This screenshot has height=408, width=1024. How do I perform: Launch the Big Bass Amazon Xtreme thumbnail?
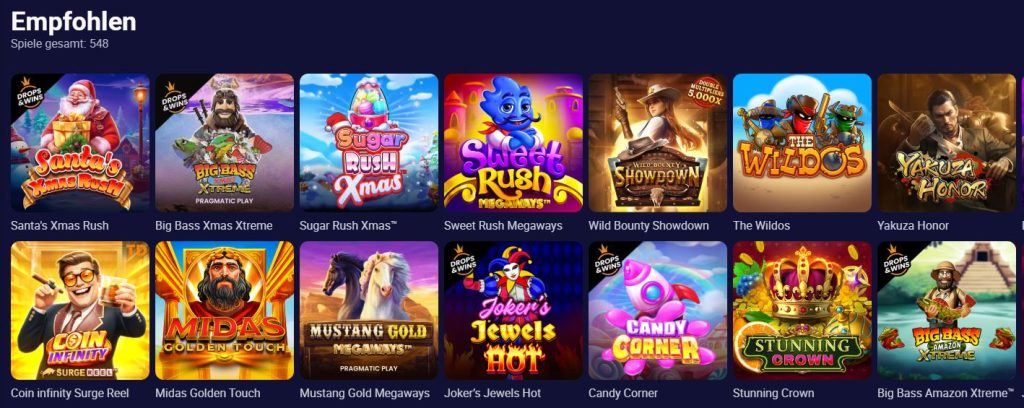pos(946,310)
